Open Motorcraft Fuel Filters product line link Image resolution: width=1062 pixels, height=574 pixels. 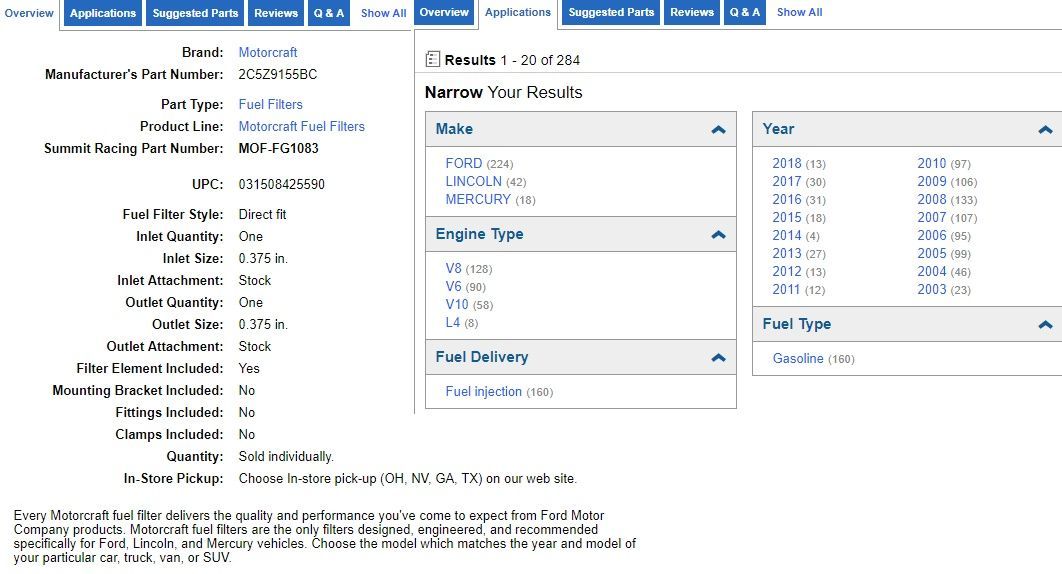tap(301, 126)
